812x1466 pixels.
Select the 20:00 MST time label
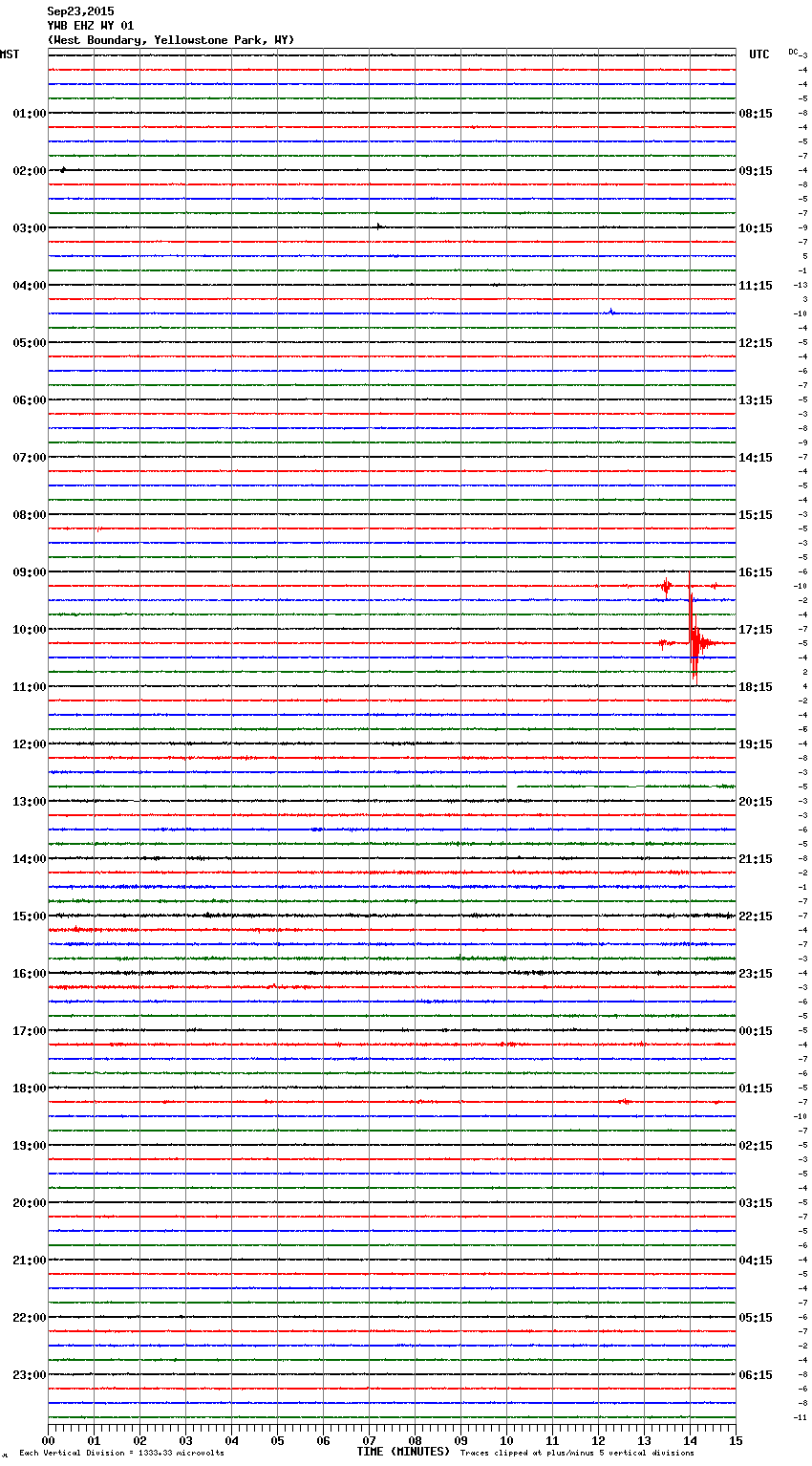point(30,1203)
